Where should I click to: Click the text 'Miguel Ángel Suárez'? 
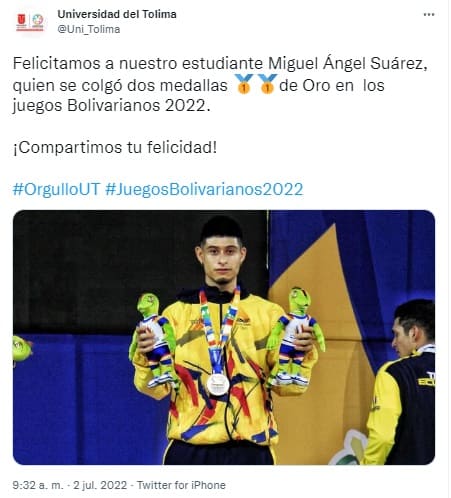point(346,63)
